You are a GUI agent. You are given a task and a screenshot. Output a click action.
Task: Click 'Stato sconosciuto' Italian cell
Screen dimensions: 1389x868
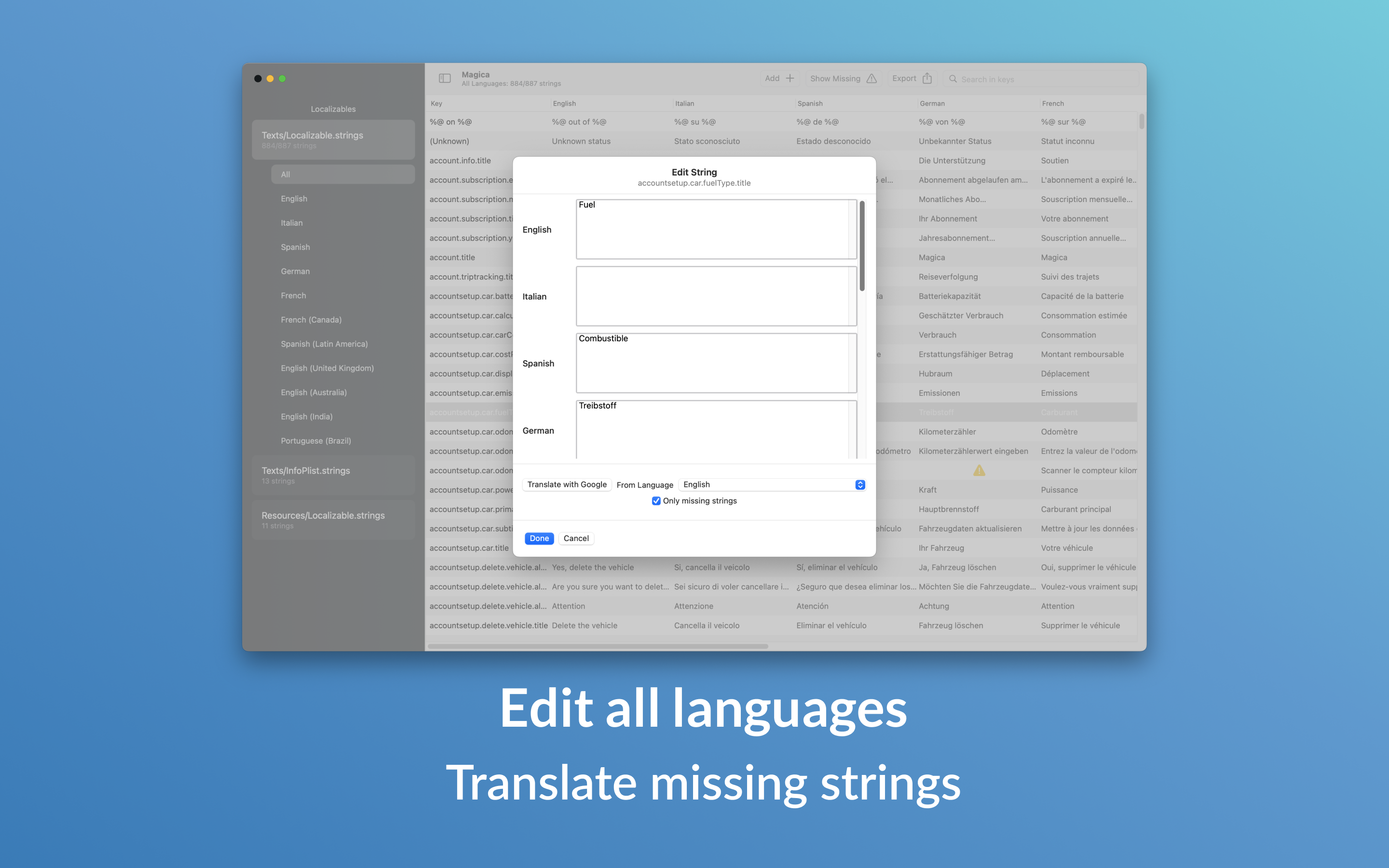tap(707, 141)
